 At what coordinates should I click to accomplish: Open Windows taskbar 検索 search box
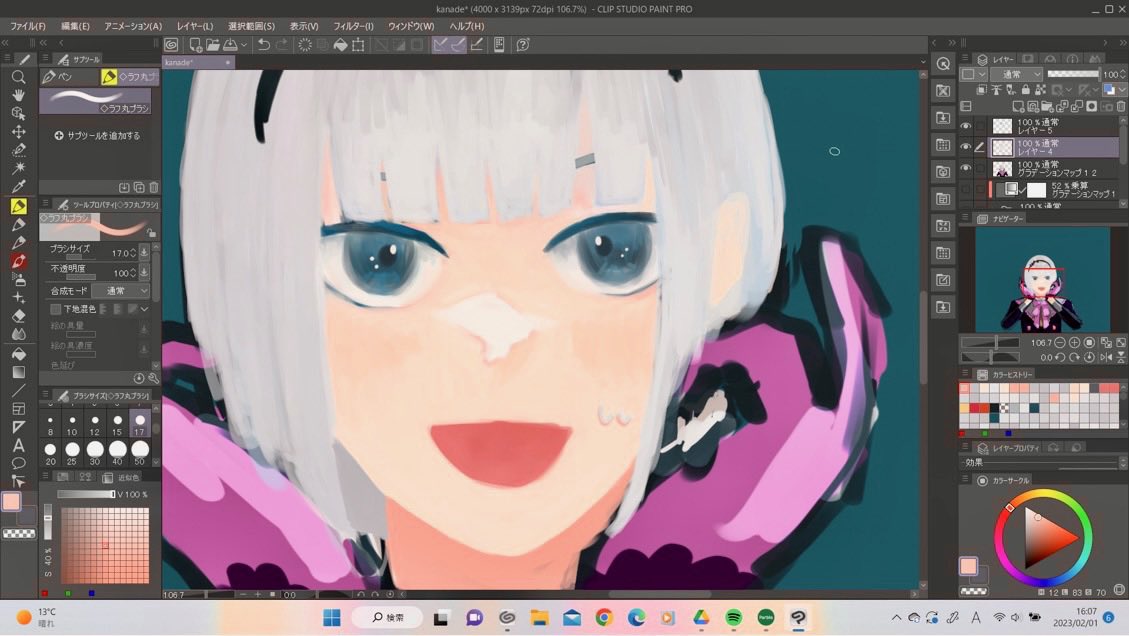388,617
